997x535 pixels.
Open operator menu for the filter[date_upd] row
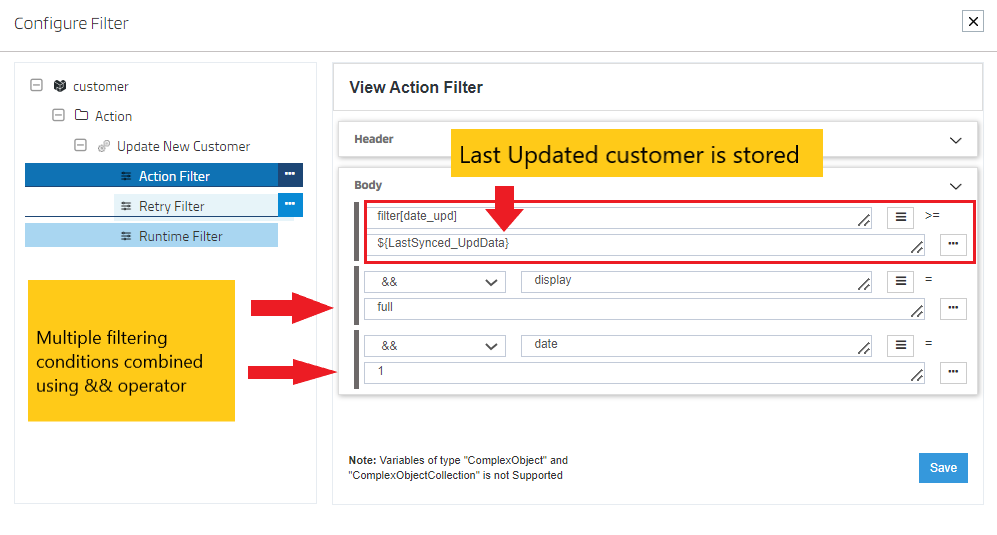[x=900, y=218]
